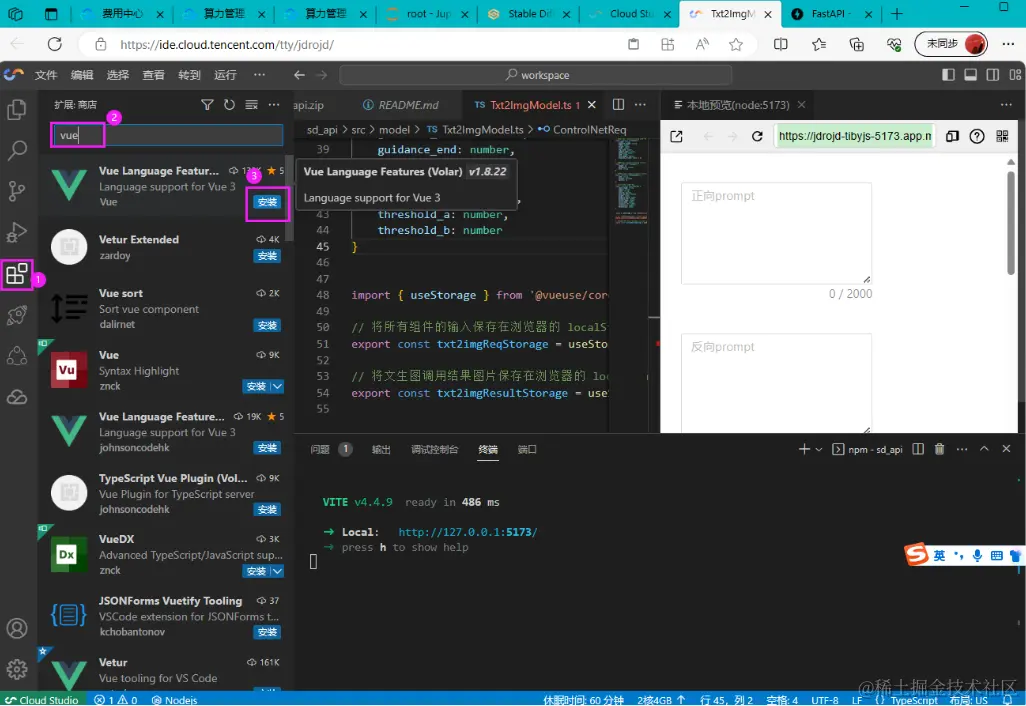The image size is (1026, 706).
Task: Focus the 反向prompt text area
Action: 776,382
